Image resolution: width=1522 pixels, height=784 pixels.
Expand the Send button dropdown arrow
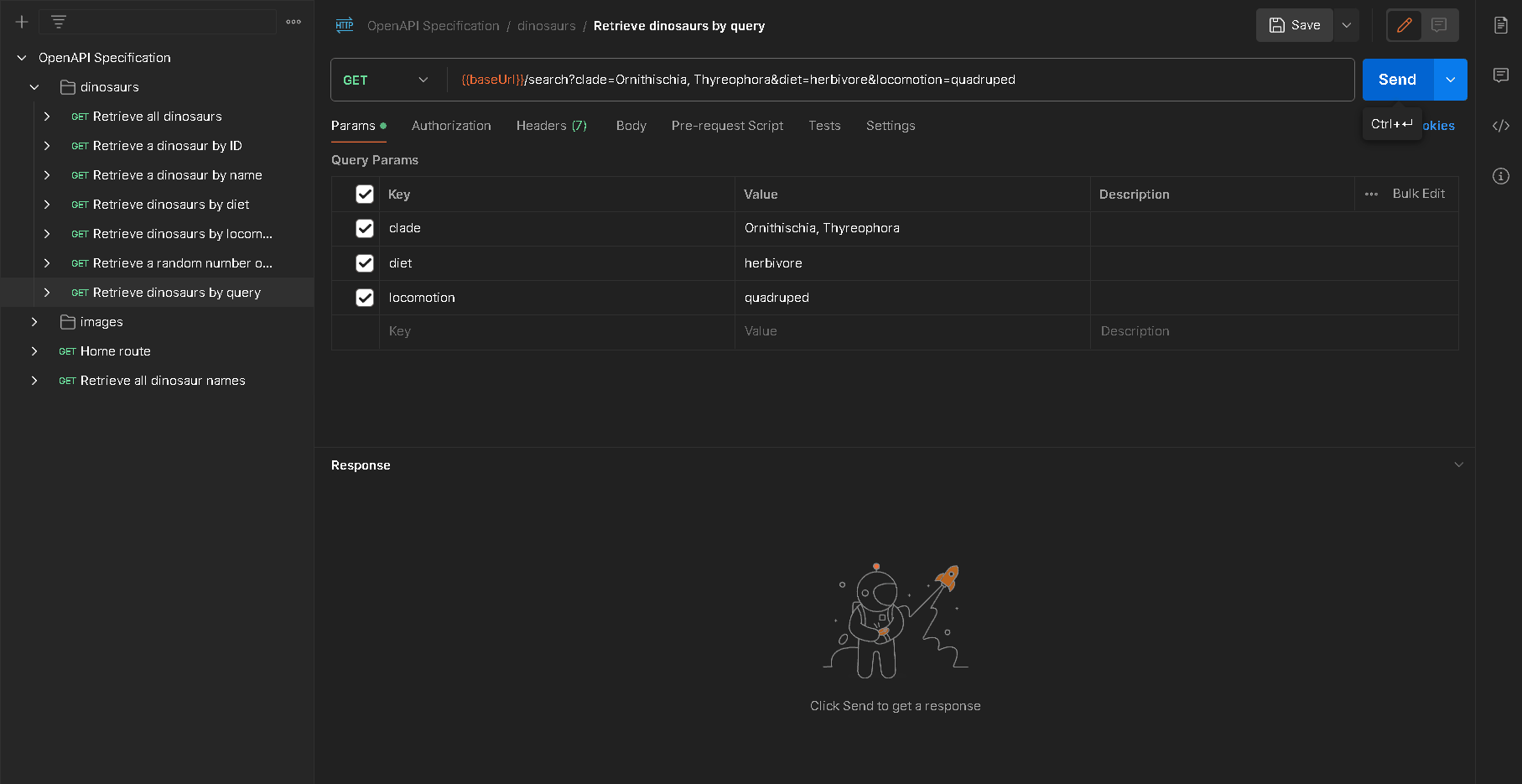point(1451,80)
